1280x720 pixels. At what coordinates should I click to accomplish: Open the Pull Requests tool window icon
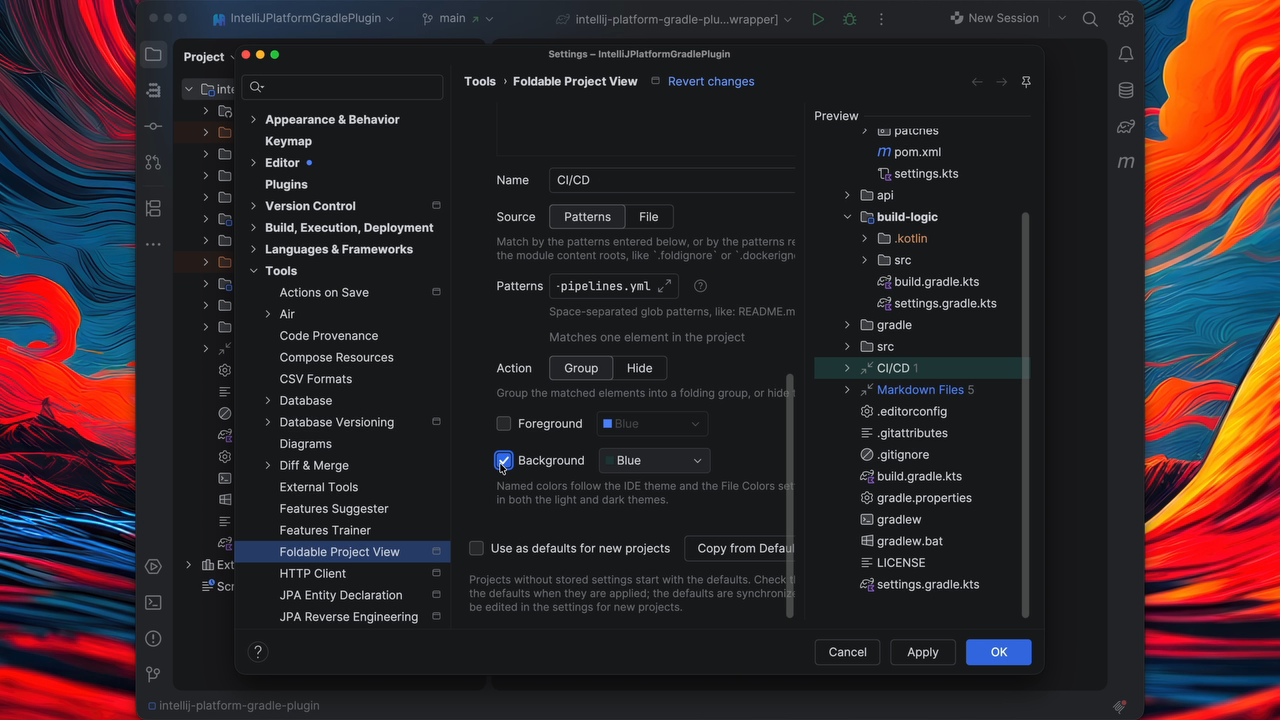pos(153,162)
